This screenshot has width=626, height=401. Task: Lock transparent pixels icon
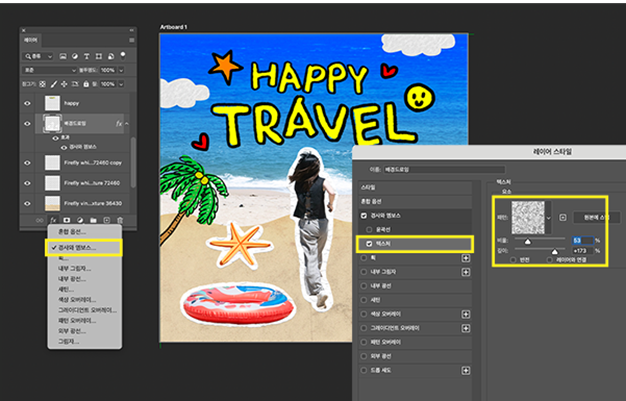pyautogui.click(x=42, y=84)
